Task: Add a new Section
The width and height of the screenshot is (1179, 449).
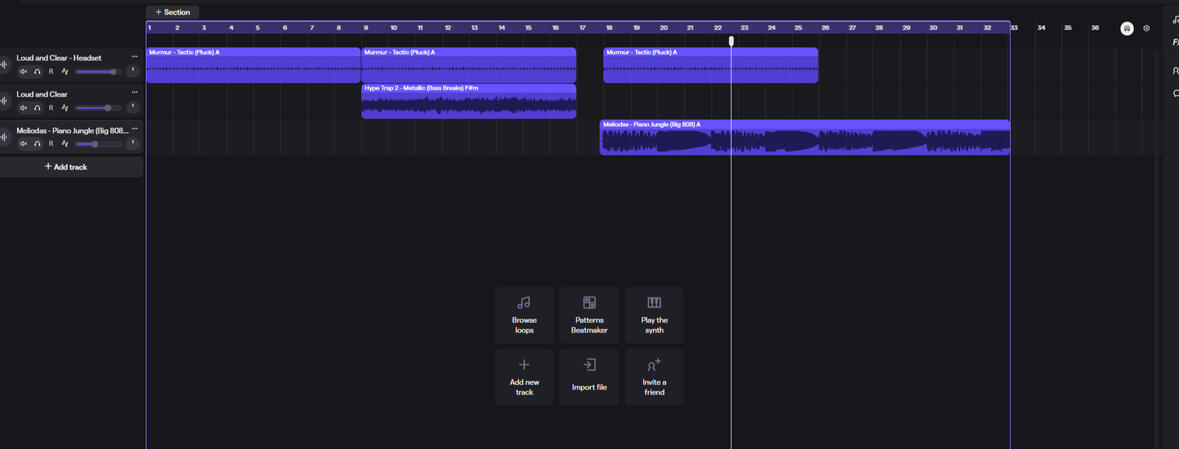Action: coord(173,12)
